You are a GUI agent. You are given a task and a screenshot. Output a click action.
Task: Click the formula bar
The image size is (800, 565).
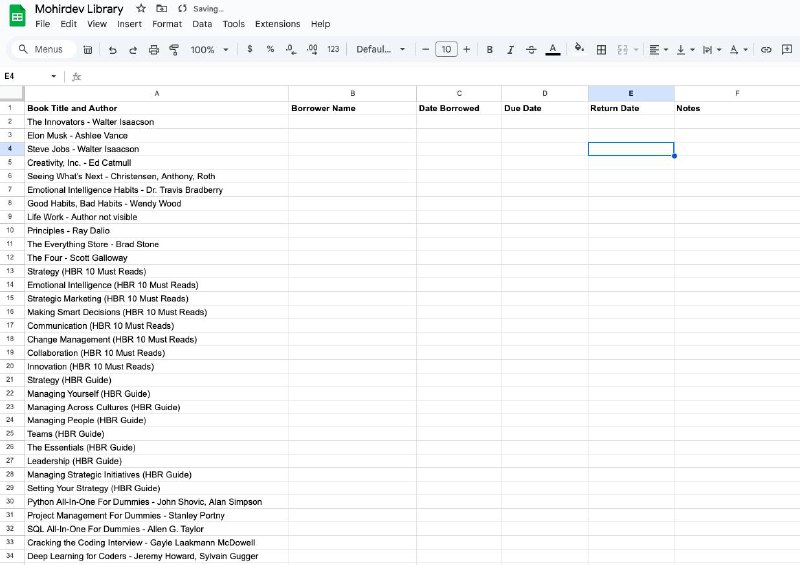click(439, 77)
